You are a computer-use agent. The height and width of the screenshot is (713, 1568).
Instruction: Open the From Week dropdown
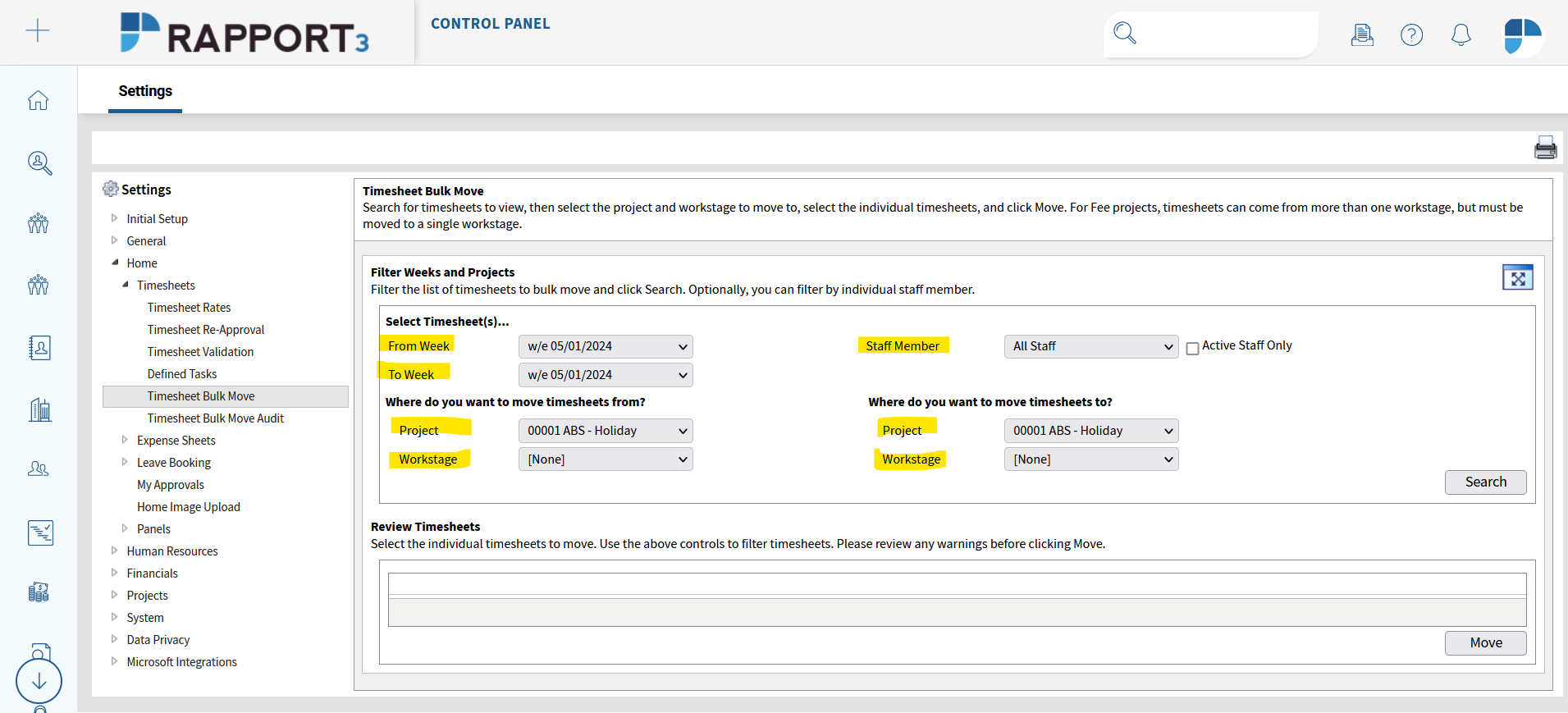click(x=606, y=346)
